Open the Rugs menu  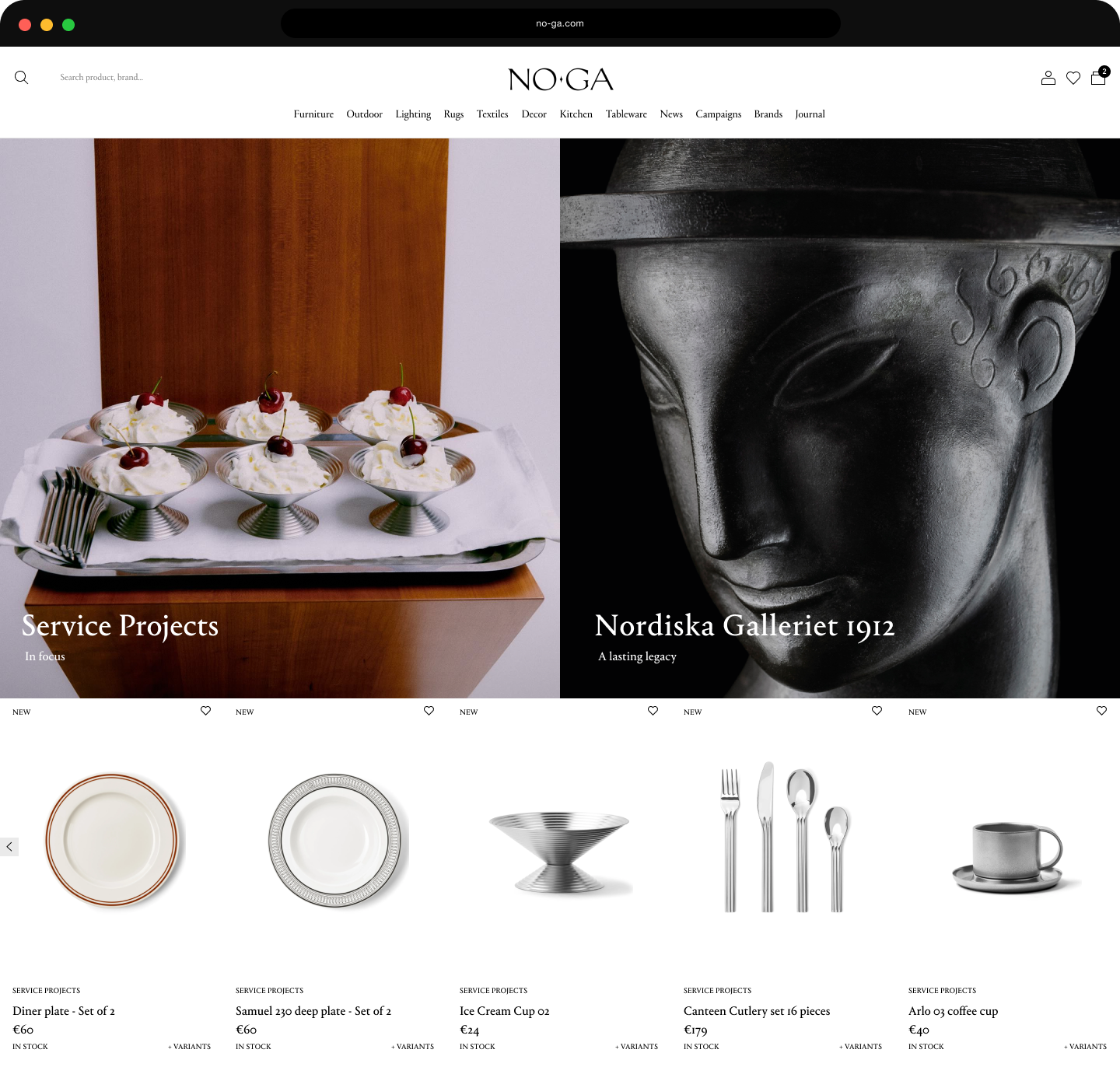[453, 114]
